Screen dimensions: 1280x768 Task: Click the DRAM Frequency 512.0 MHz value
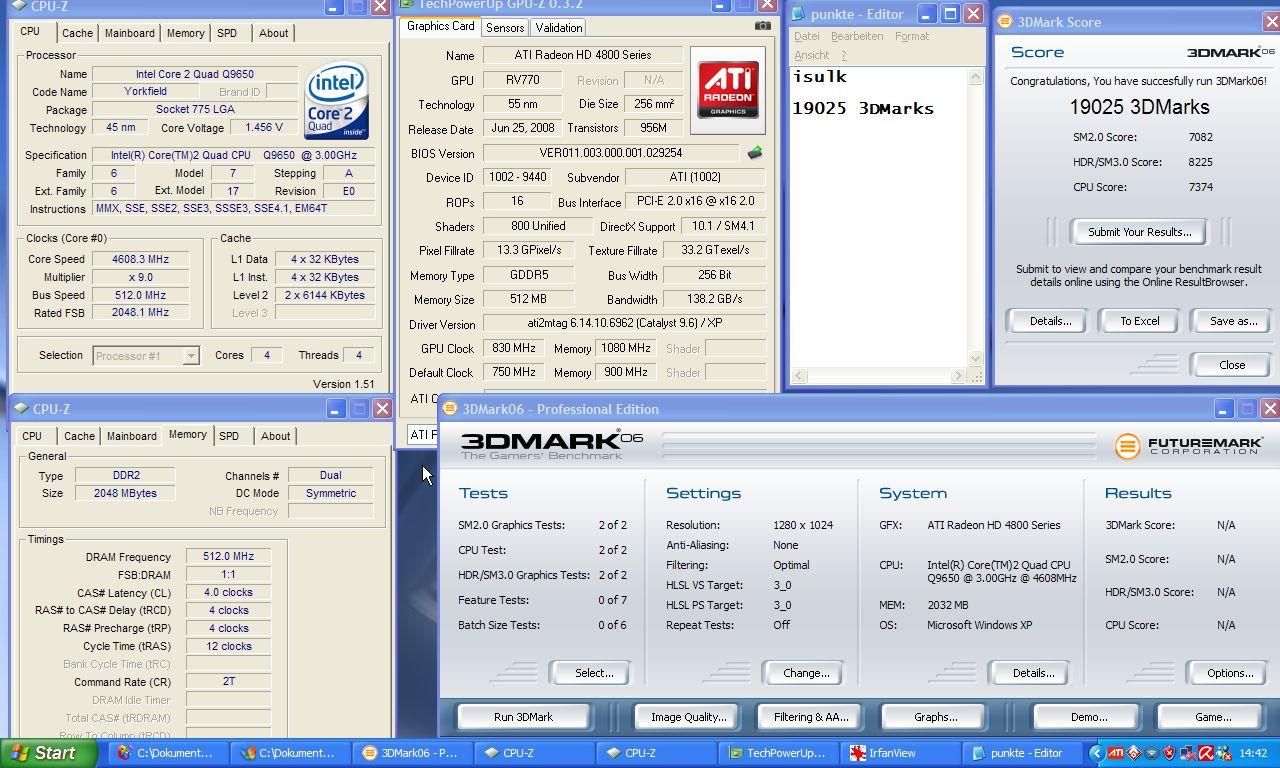pos(228,557)
